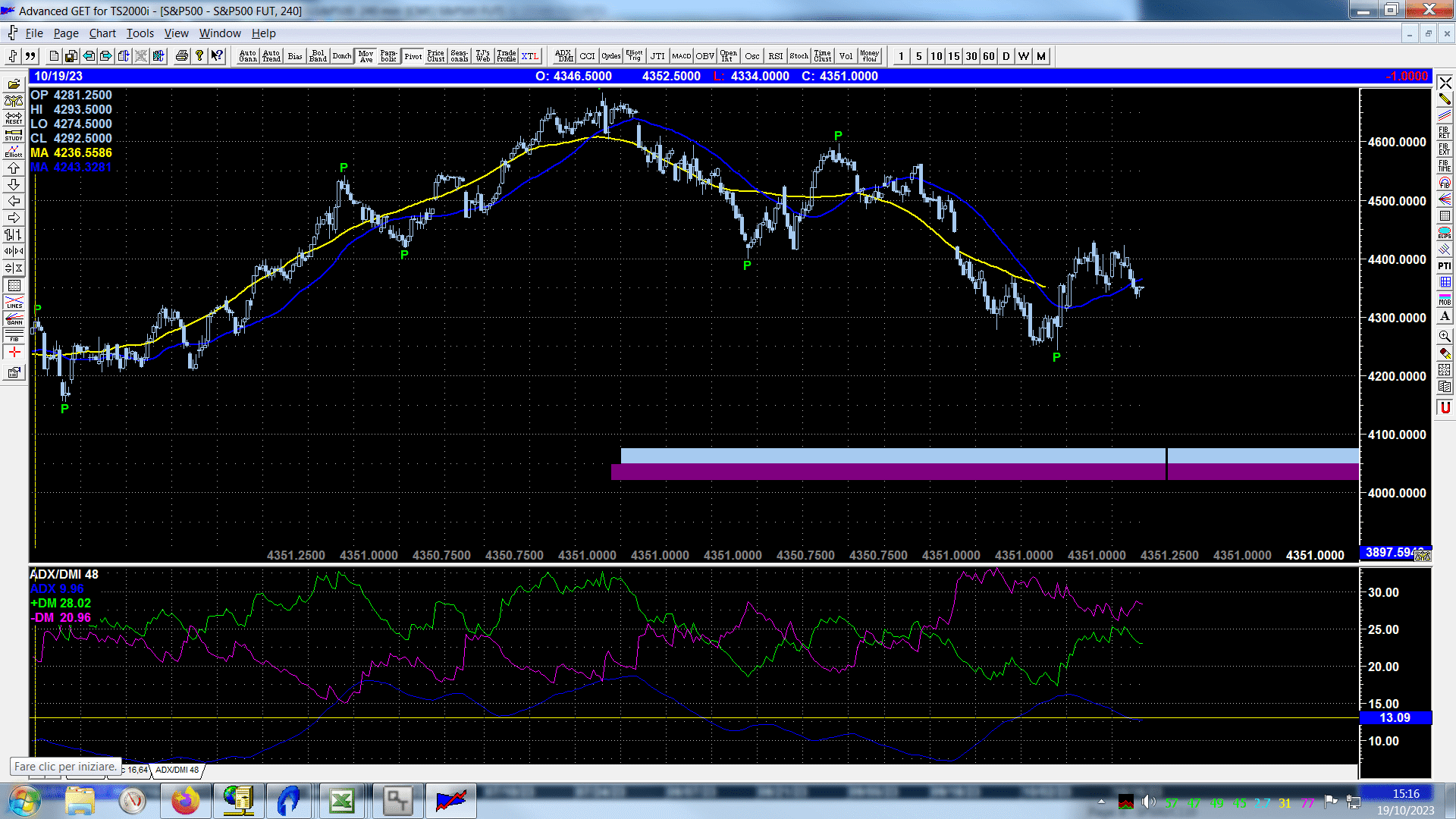
Task: Select the MOB (Make or Break) tool
Action: coord(1445,299)
